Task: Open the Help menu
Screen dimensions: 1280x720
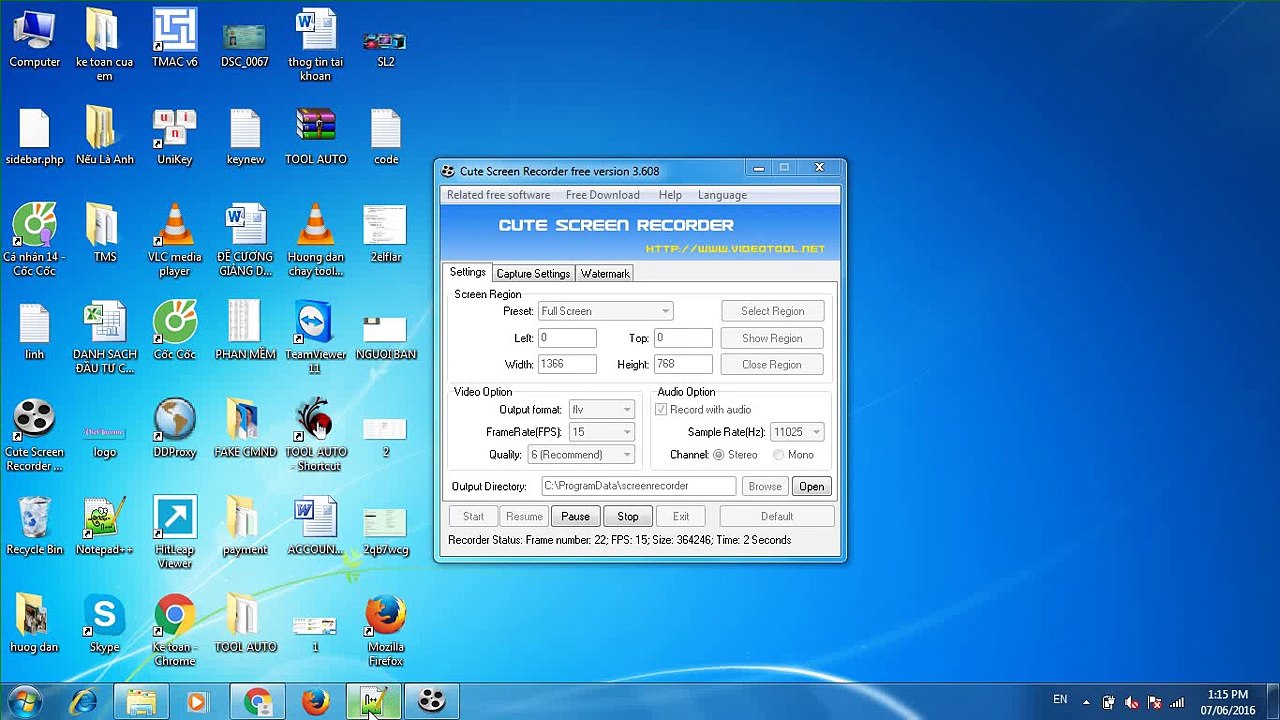Action: (x=670, y=195)
